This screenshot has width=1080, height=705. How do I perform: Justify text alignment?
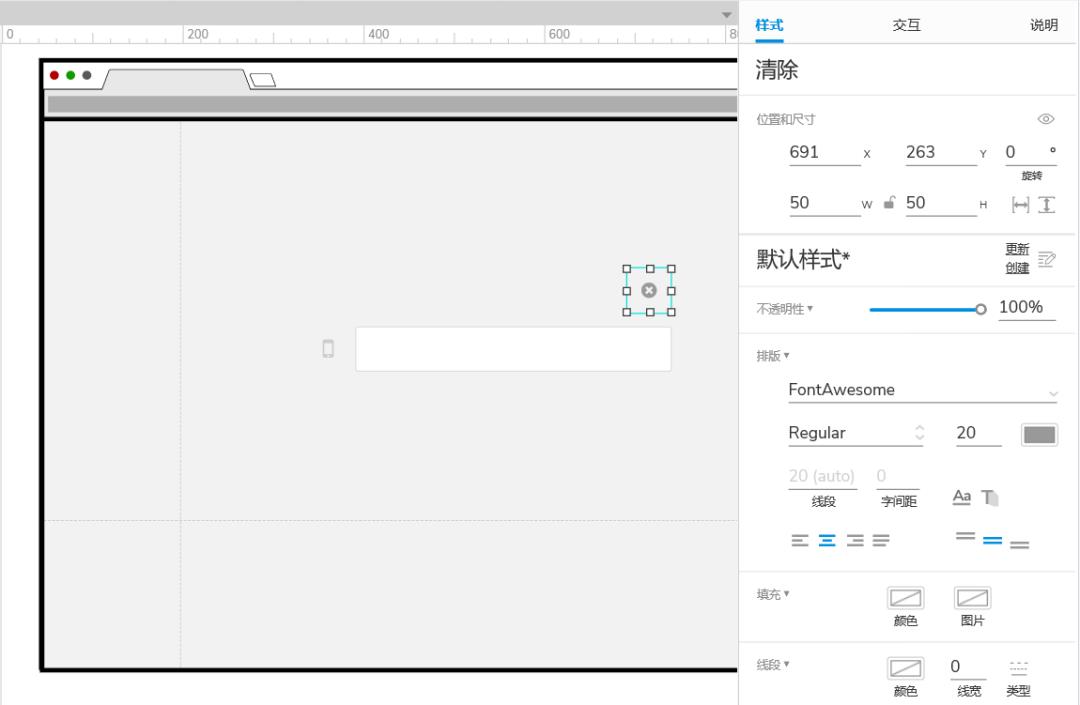pos(881,540)
